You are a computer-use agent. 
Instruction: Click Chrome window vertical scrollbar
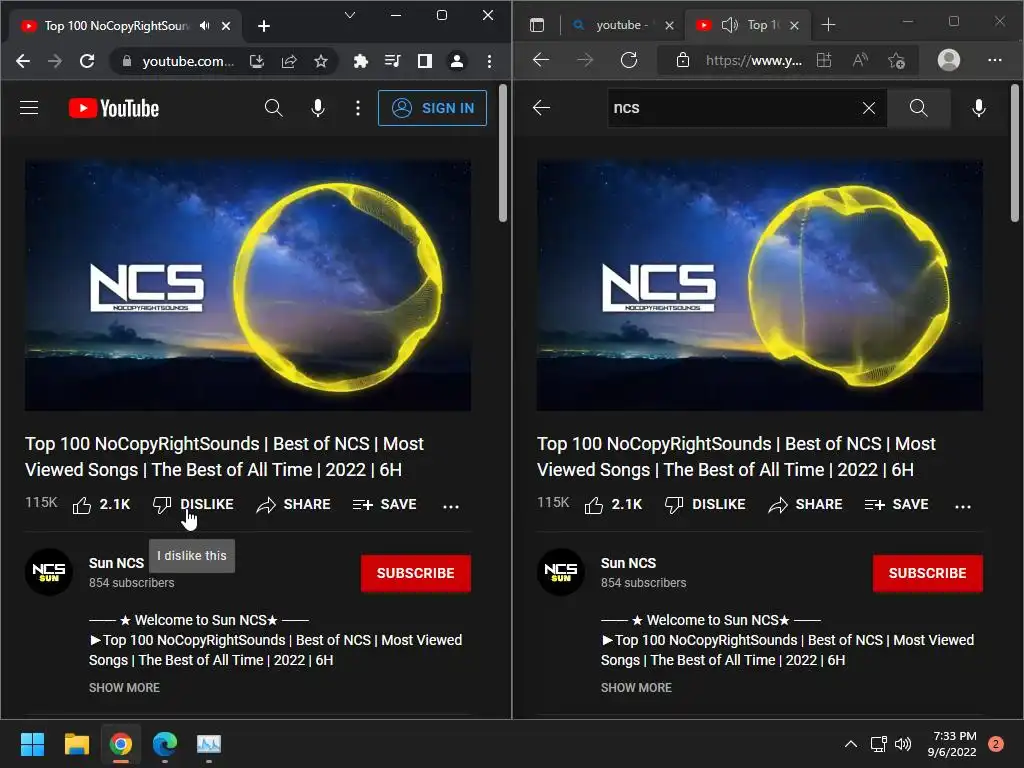(x=503, y=153)
